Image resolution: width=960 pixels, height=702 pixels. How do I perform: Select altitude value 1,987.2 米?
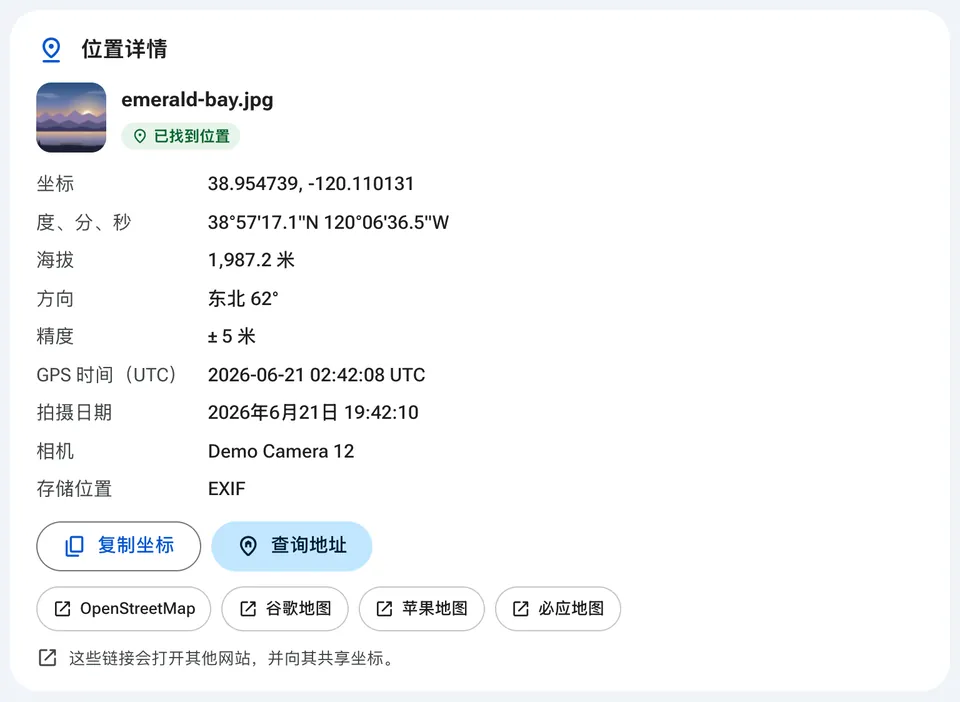251,260
